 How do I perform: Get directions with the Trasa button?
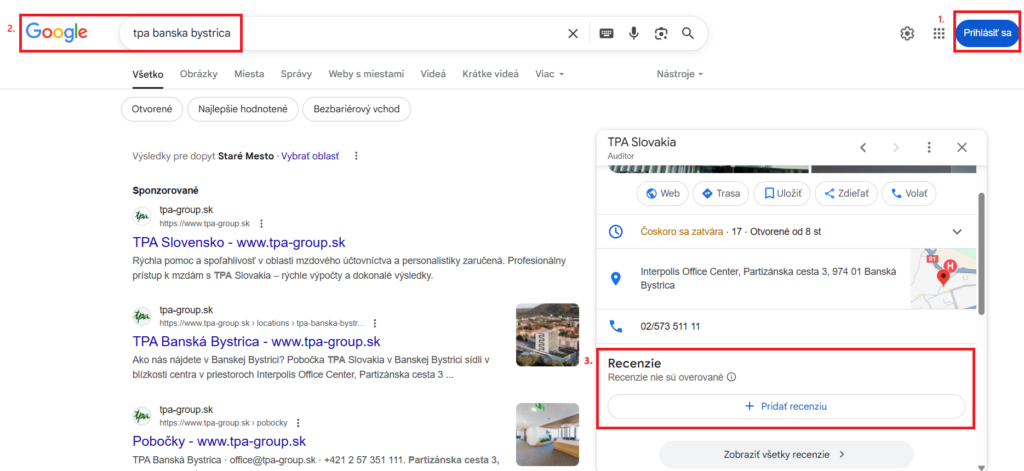tap(721, 193)
